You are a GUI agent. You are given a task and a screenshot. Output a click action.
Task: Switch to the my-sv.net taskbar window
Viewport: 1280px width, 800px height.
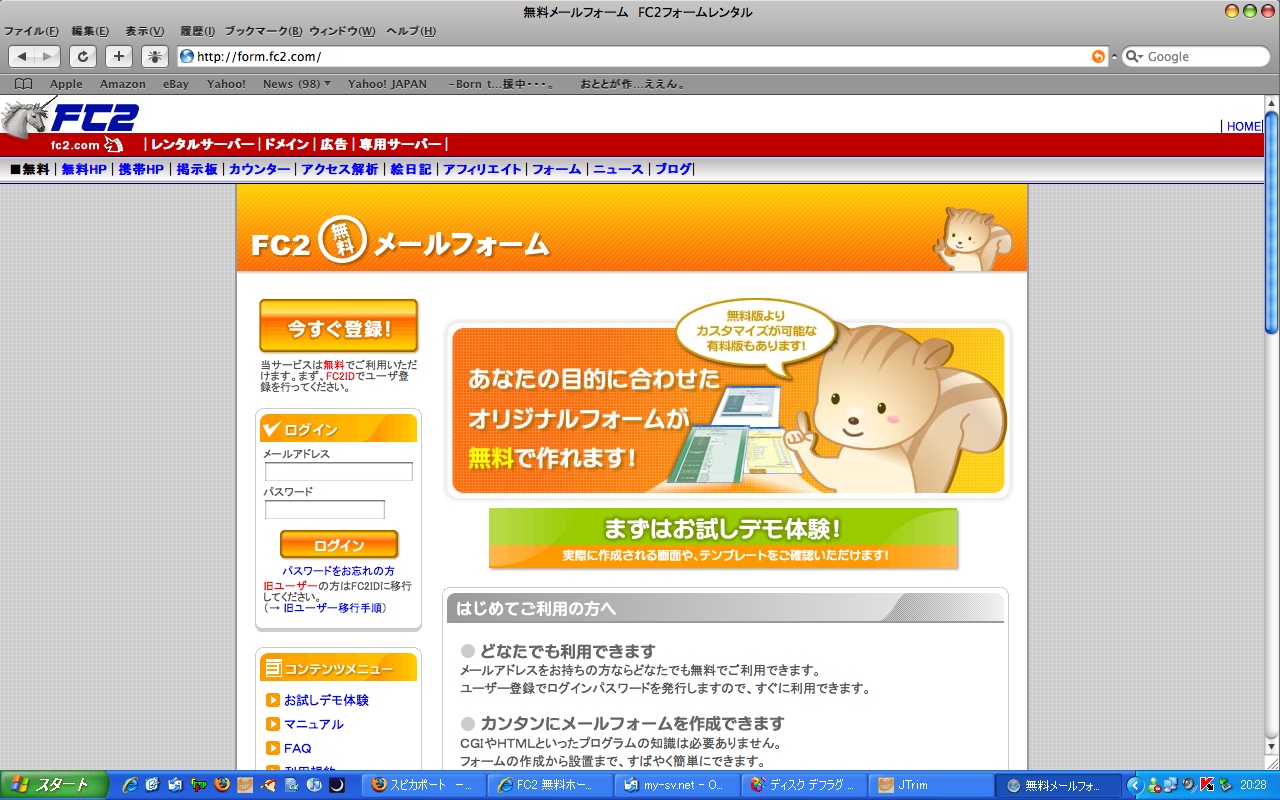tap(677, 785)
